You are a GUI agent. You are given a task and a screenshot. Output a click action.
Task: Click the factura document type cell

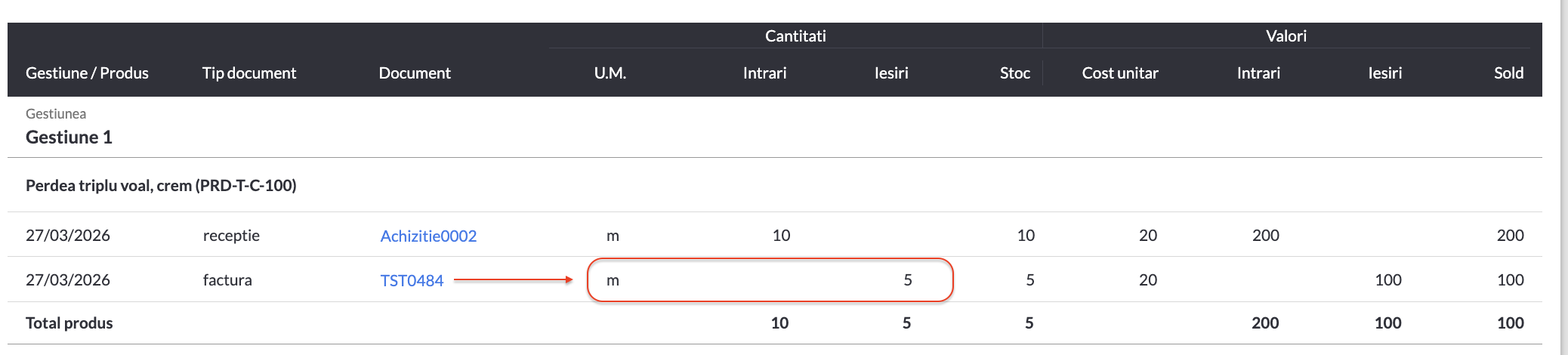click(x=227, y=280)
